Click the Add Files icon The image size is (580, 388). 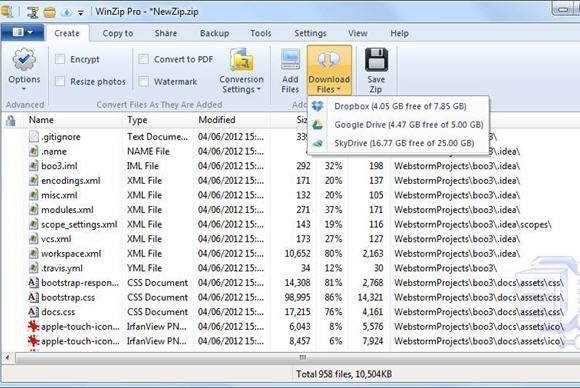pyautogui.click(x=290, y=60)
